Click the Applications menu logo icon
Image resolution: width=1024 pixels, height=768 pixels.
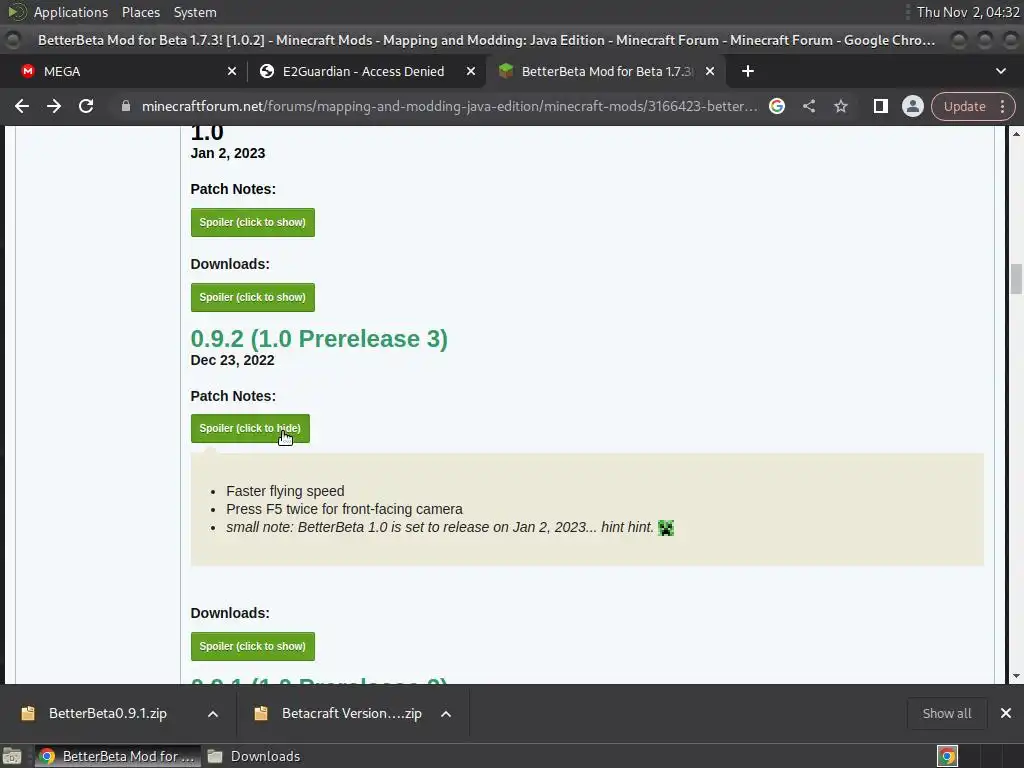coord(17,12)
